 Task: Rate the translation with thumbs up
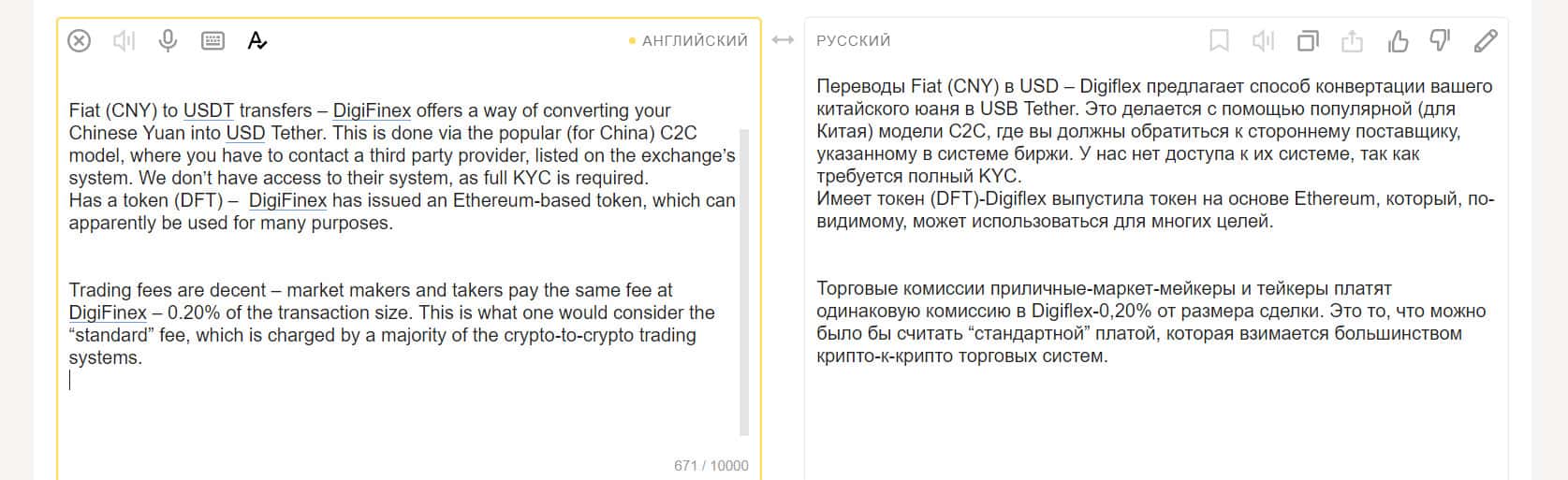pyautogui.click(x=1398, y=41)
